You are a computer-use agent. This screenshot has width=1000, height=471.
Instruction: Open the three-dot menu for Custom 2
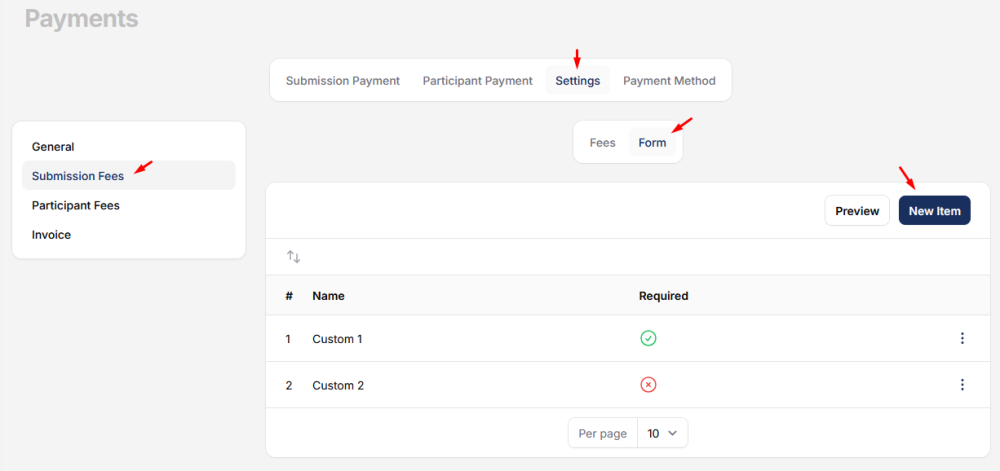[x=962, y=385]
